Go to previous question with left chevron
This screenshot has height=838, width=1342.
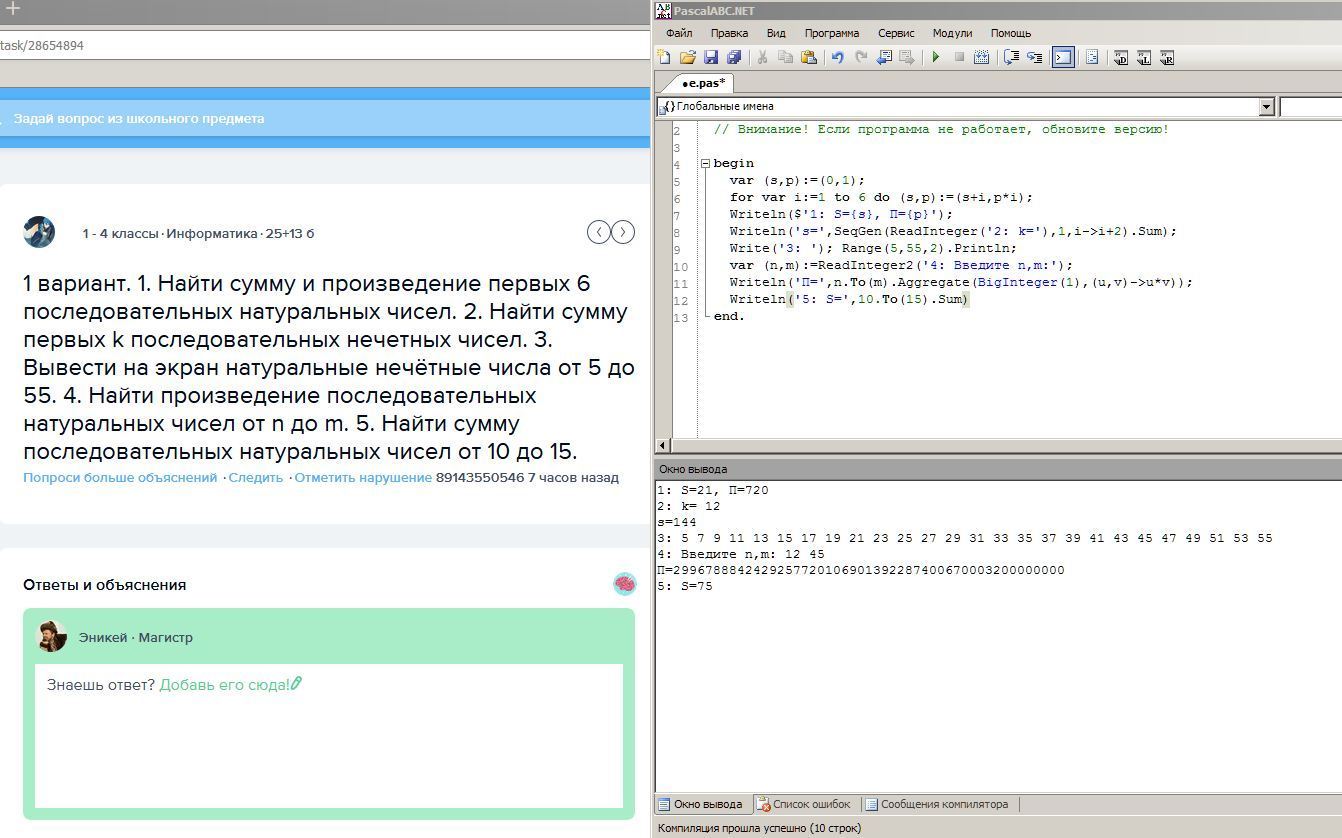tap(598, 232)
